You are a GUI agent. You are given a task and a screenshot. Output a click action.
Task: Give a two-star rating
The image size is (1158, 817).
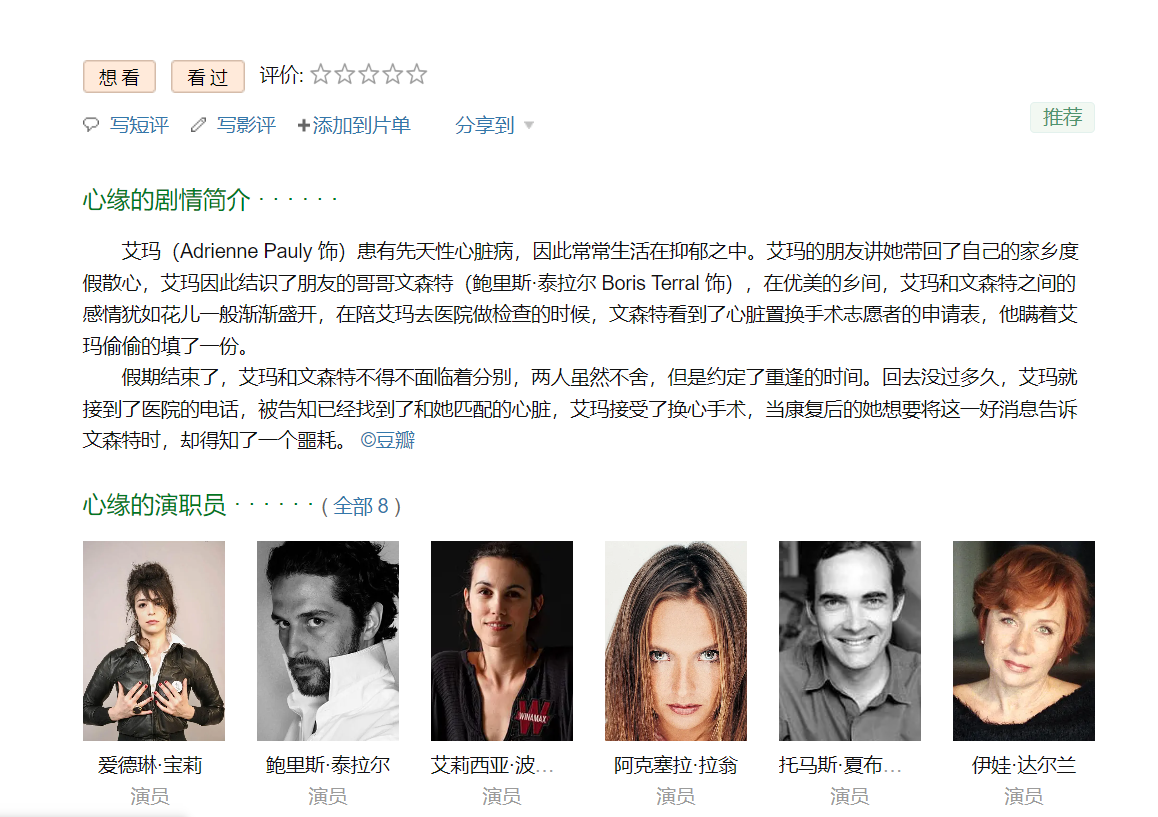[x=345, y=75]
